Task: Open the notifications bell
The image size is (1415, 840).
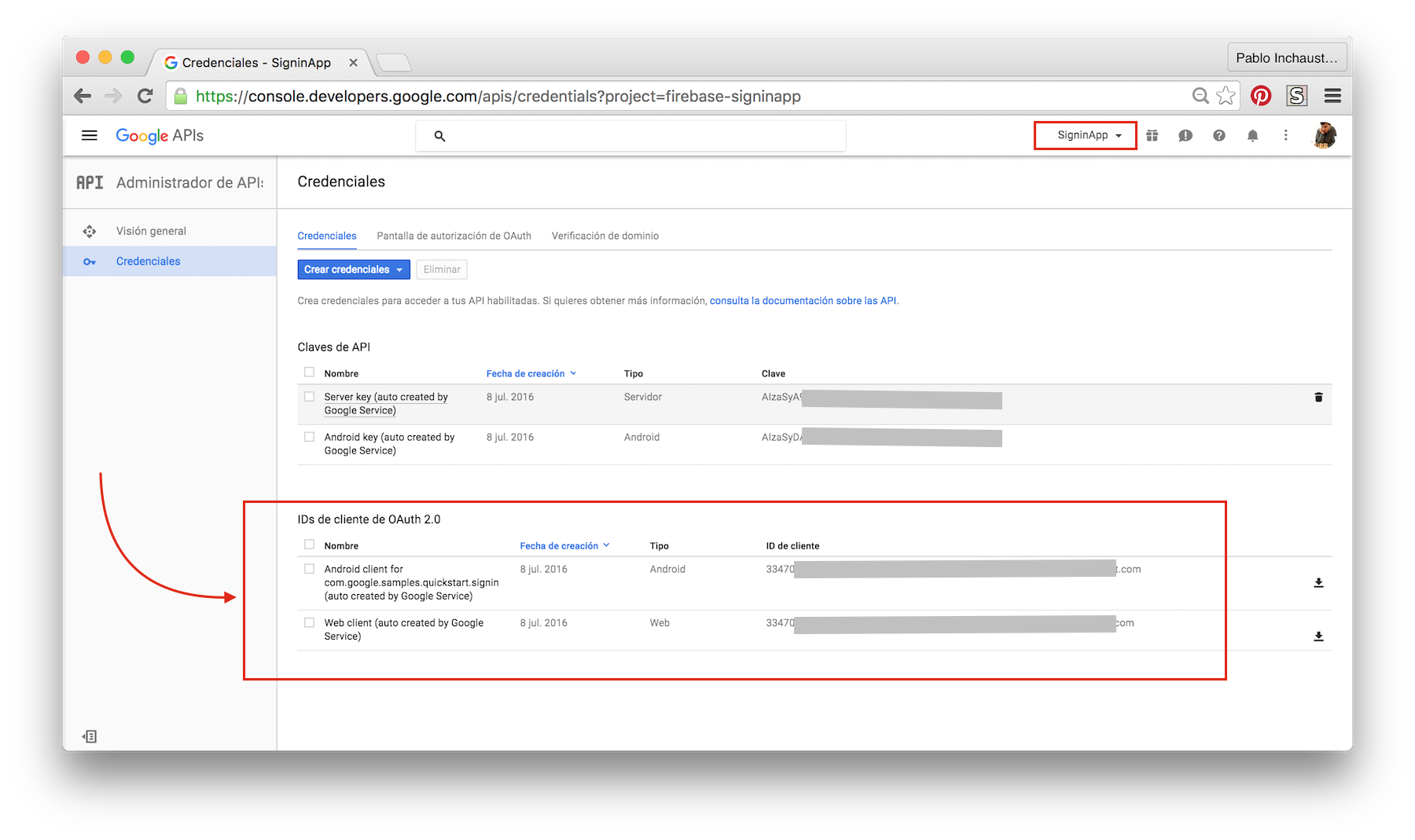Action: coord(1252,135)
